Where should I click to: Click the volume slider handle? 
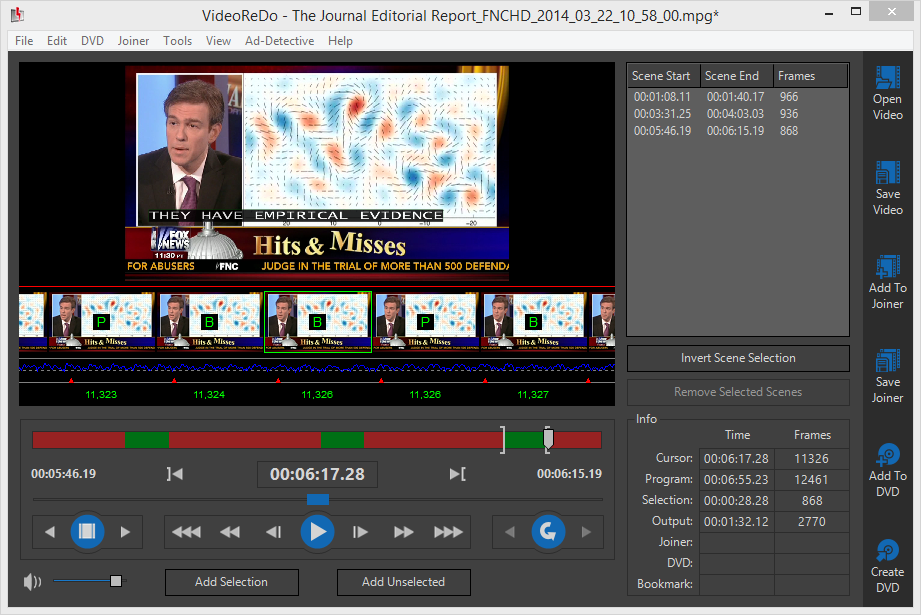[x=116, y=581]
